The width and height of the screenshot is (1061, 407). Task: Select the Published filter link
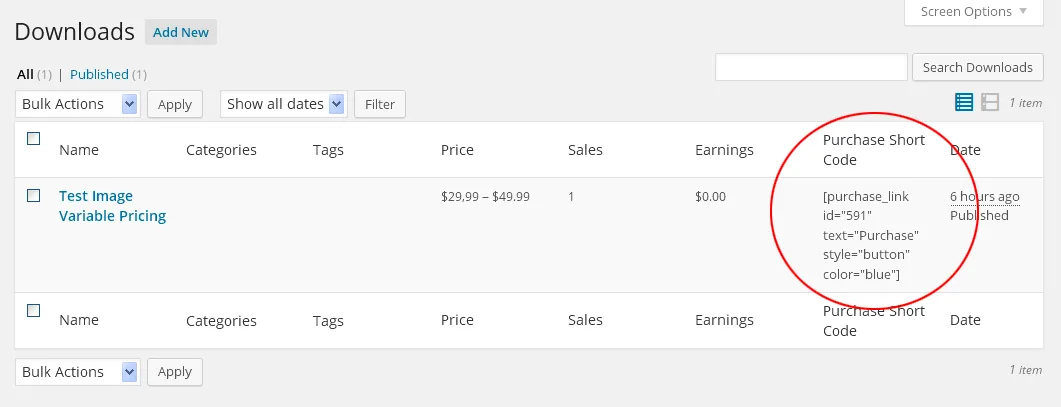[99, 74]
